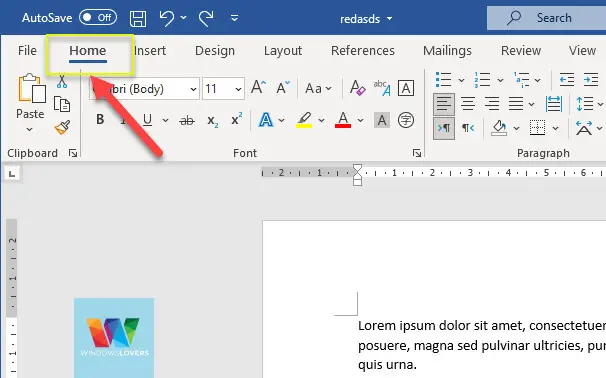This screenshot has height=378, width=606.
Task: Open font color dropdown arrow
Action: pos(360,121)
